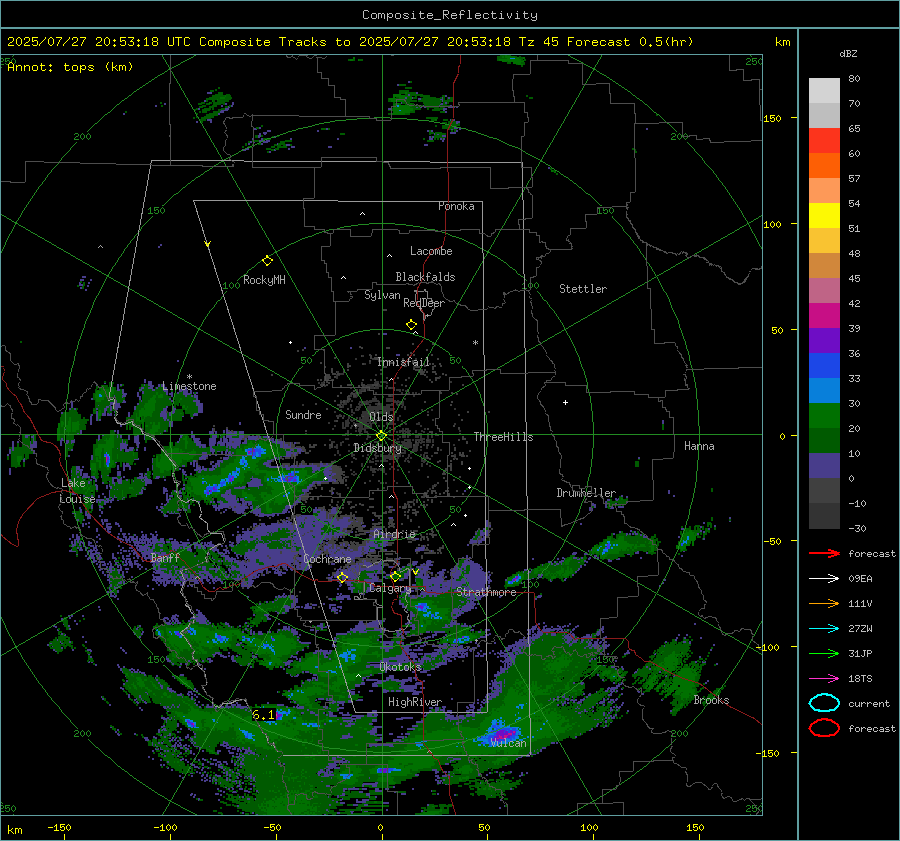900x841 pixels.
Task: Click the yellow diamond marker above Didsbury
Action: pyautogui.click(x=381, y=436)
